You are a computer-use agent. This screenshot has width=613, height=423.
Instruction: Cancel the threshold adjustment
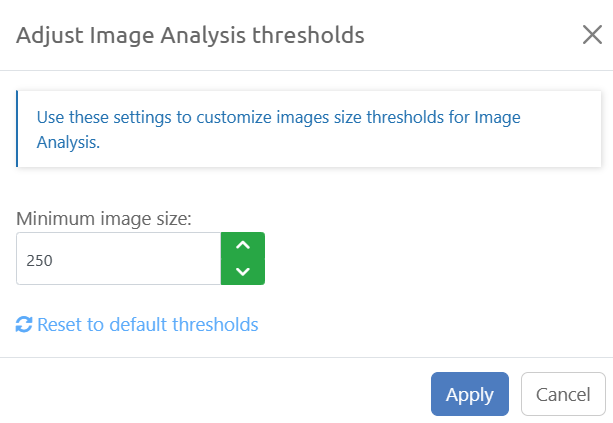(x=563, y=394)
